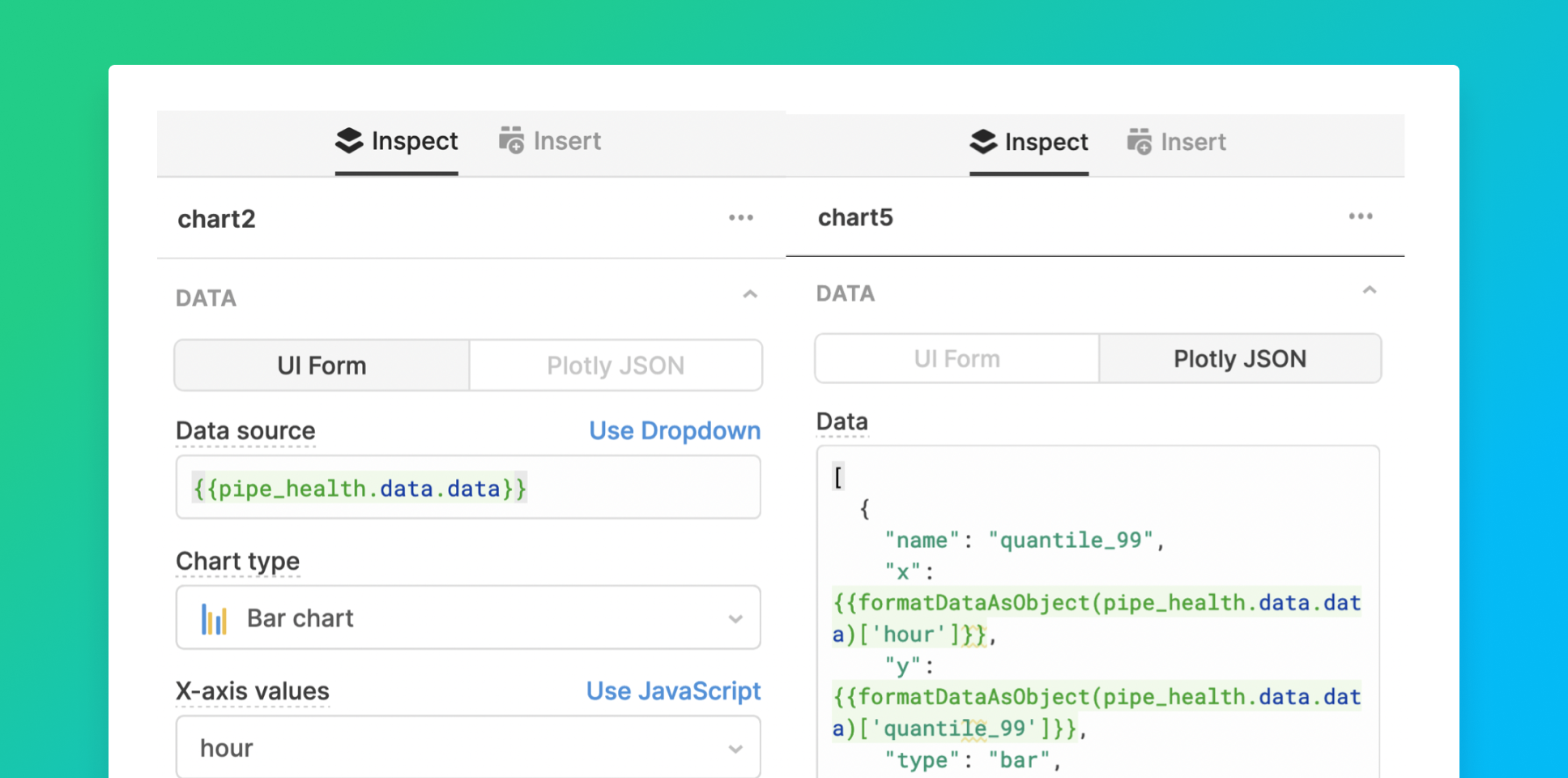The image size is (1568, 778).
Task: Click the Inspect layers icon in chart5 panel
Action: (x=983, y=142)
